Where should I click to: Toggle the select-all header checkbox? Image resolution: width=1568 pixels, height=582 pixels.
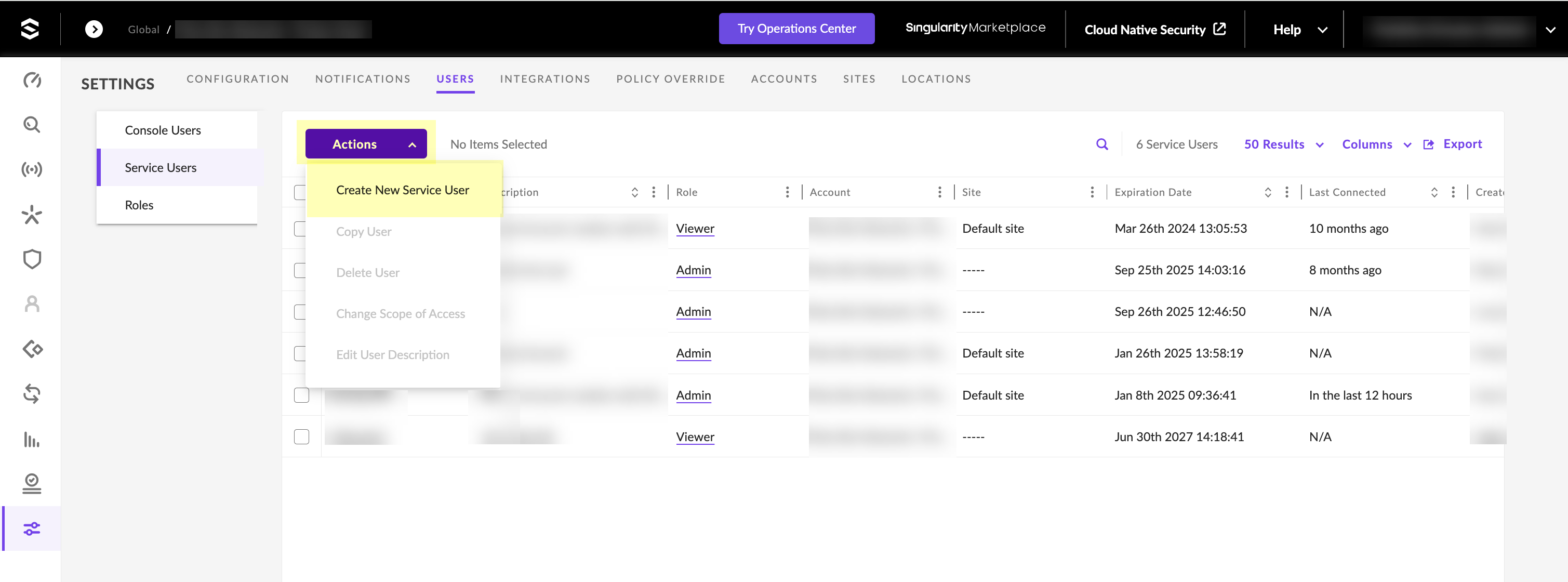tap(299, 192)
